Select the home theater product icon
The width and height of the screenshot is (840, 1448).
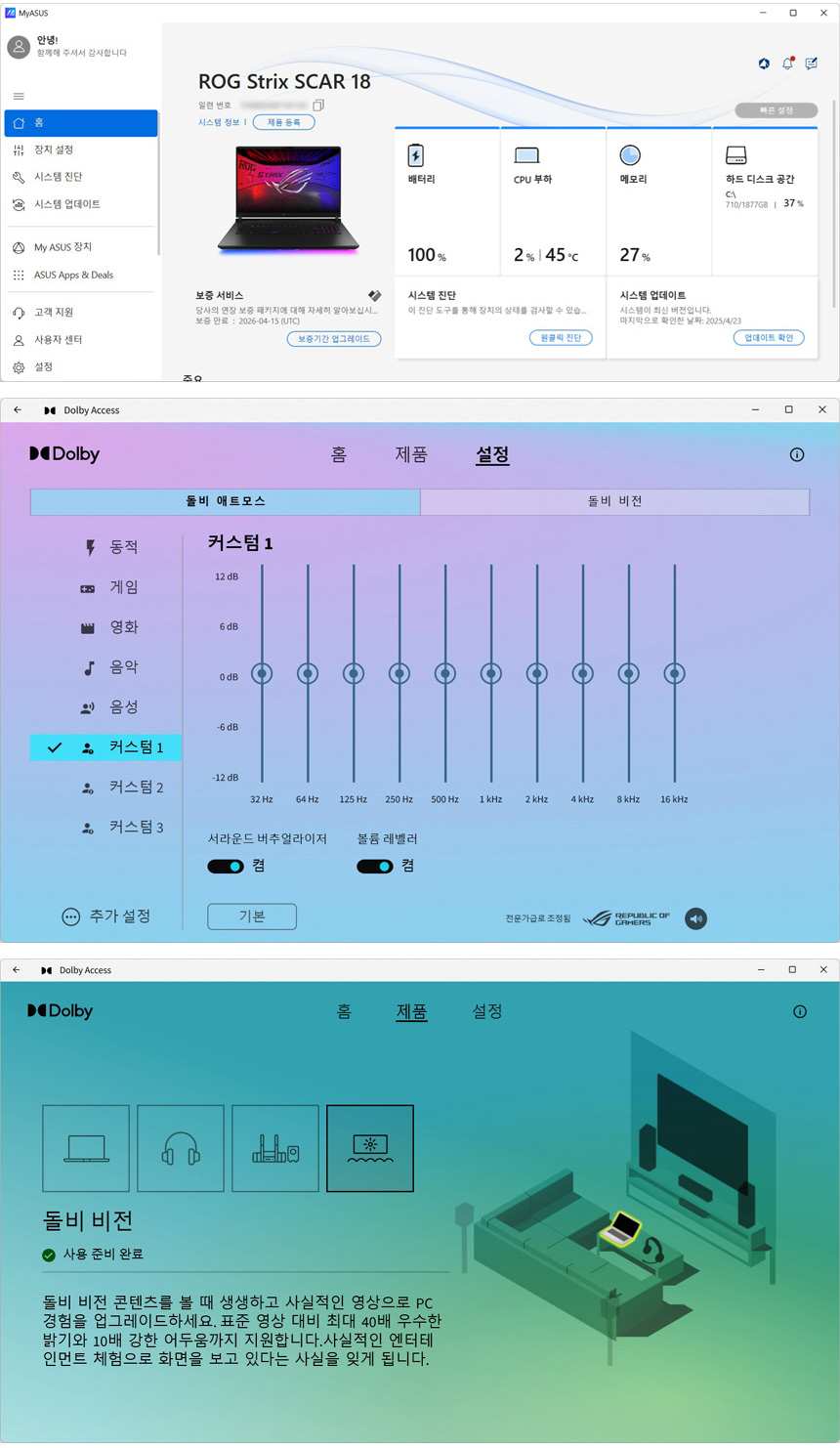coord(275,1148)
